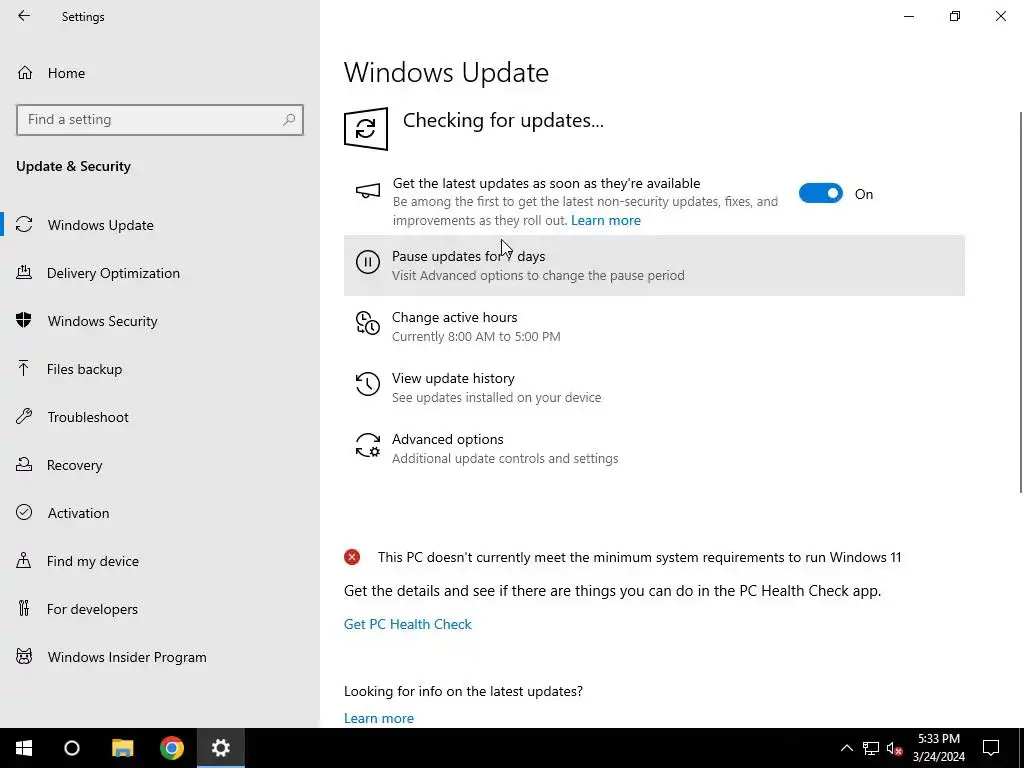The height and width of the screenshot is (768, 1024).
Task: Show hidden tray icons chevron
Action: pyautogui.click(x=846, y=748)
